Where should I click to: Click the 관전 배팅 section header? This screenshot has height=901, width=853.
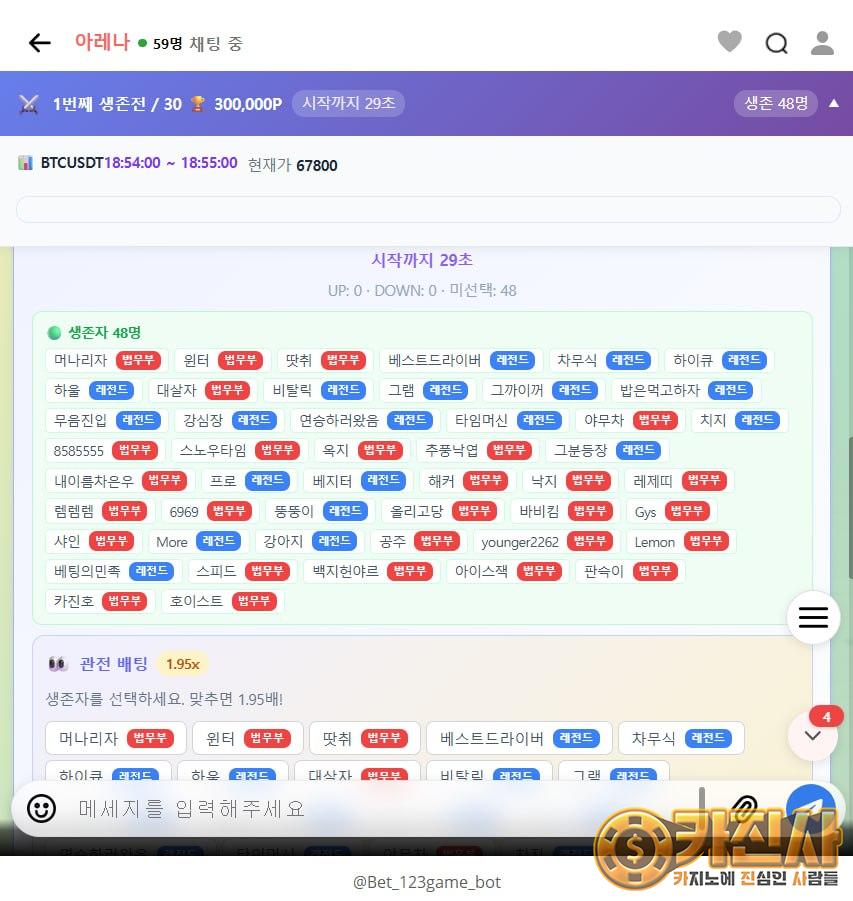113,664
